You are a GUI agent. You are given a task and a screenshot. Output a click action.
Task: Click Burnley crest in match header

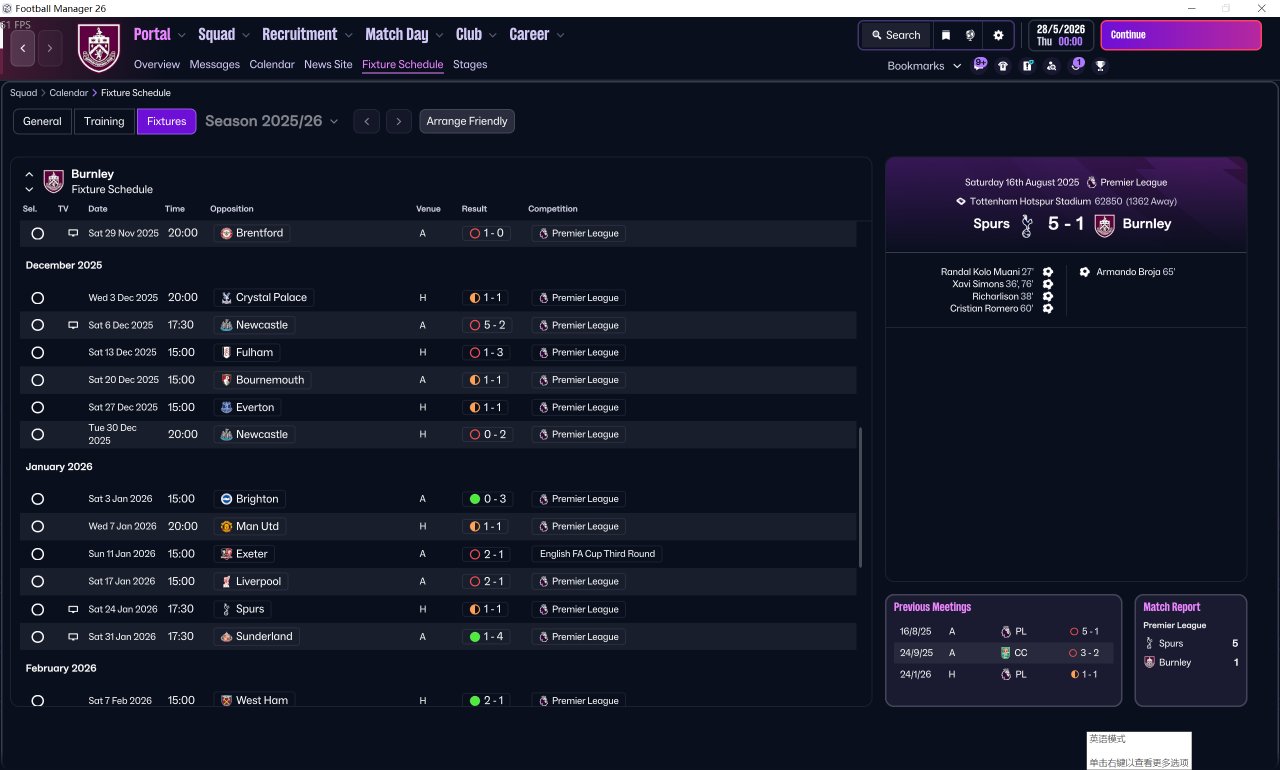tap(1104, 225)
